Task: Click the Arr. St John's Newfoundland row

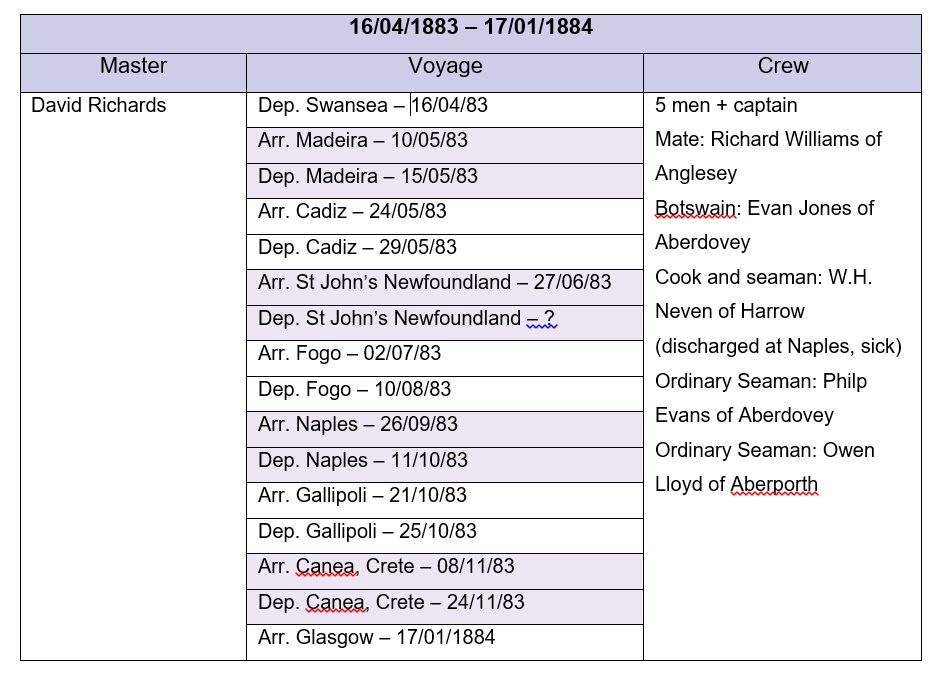Action: pyautogui.click(x=434, y=283)
